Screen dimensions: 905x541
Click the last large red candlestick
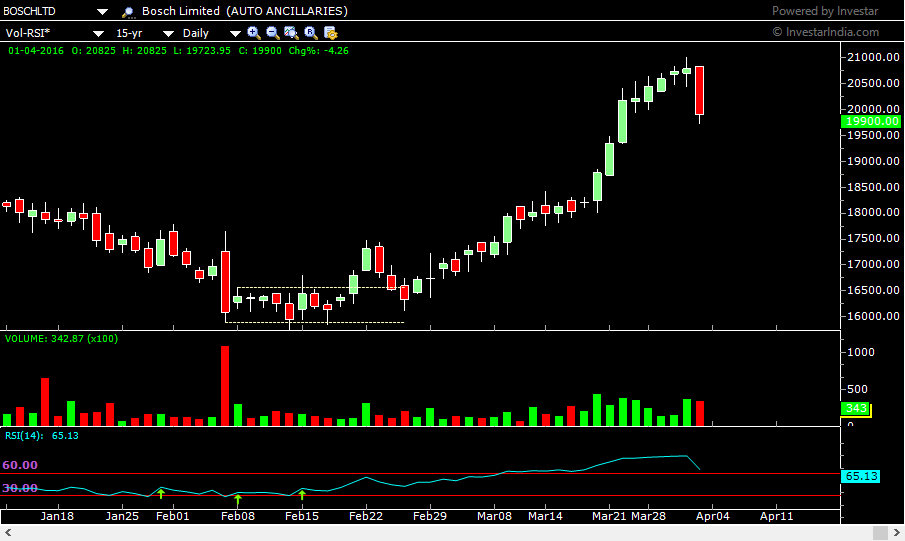(x=700, y=91)
